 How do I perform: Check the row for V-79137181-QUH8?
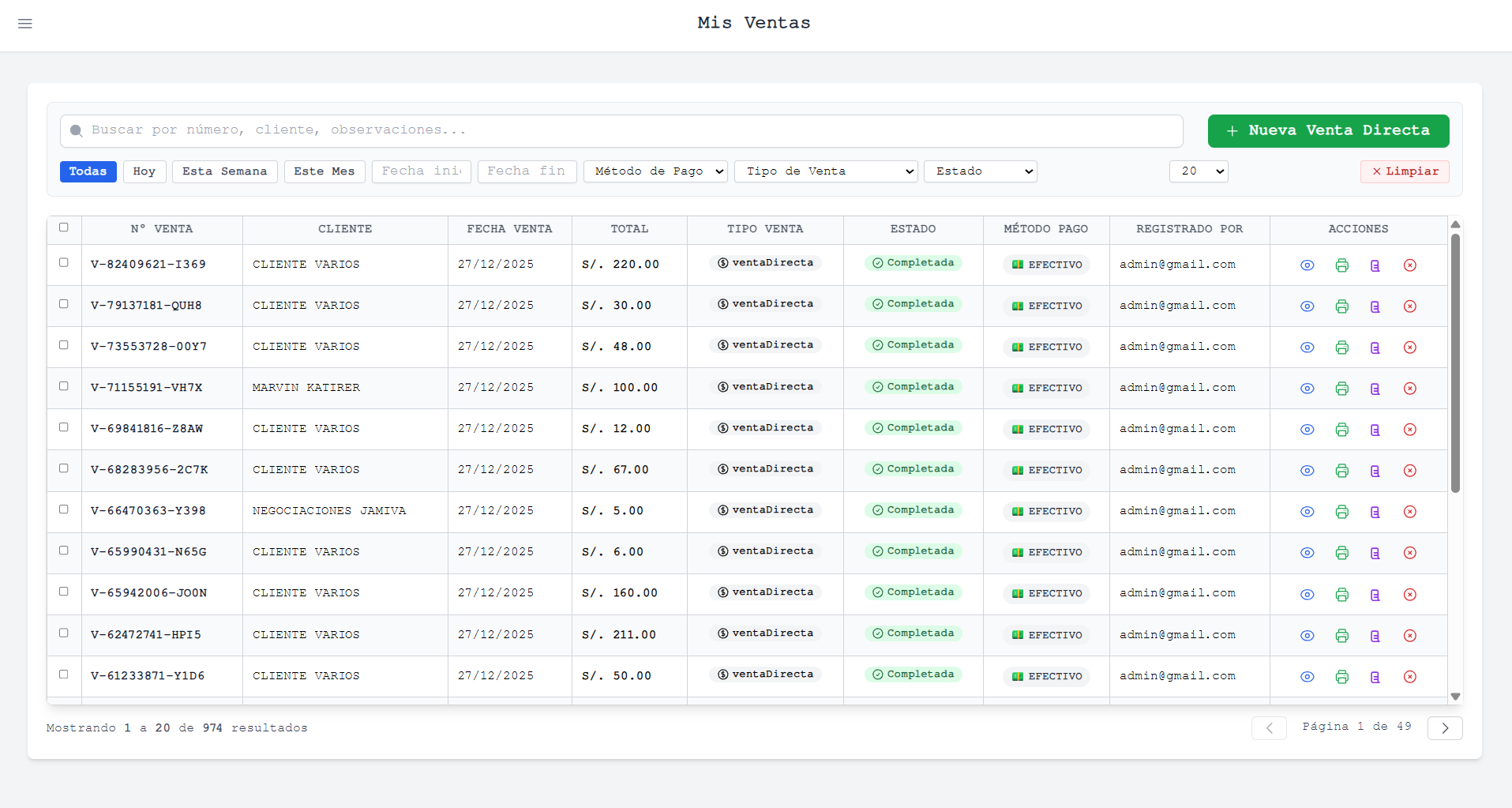point(64,303)
